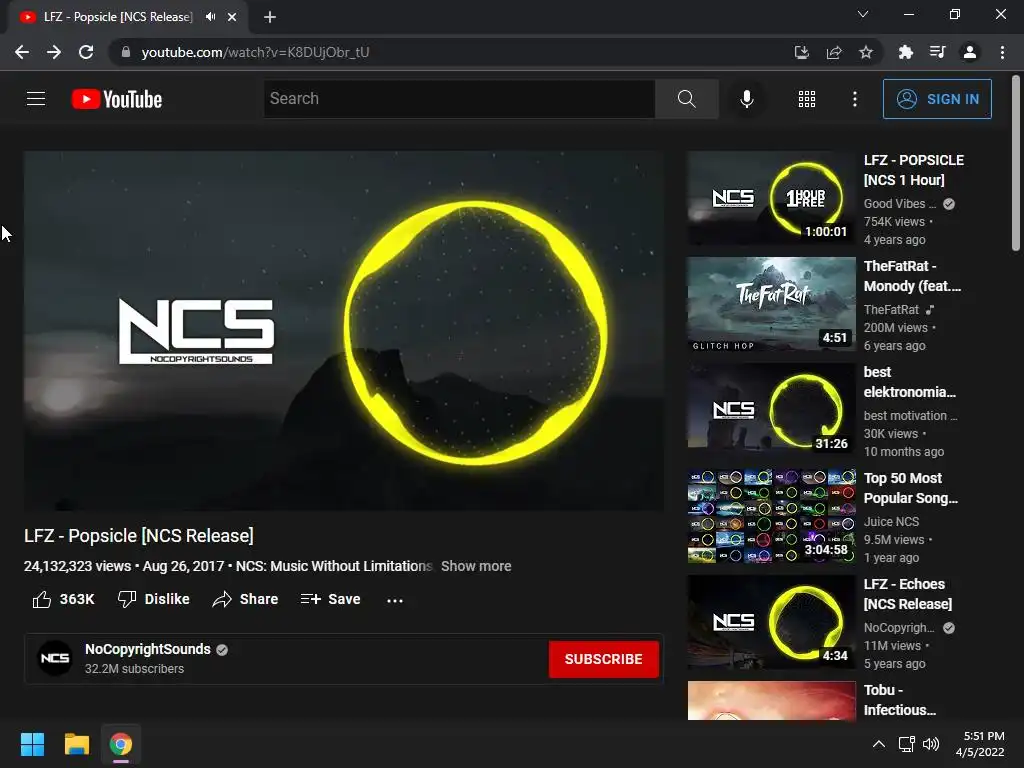Click the 'LFZ - POPSICLE [NCS 1 Hour]' title

point(914,170)
